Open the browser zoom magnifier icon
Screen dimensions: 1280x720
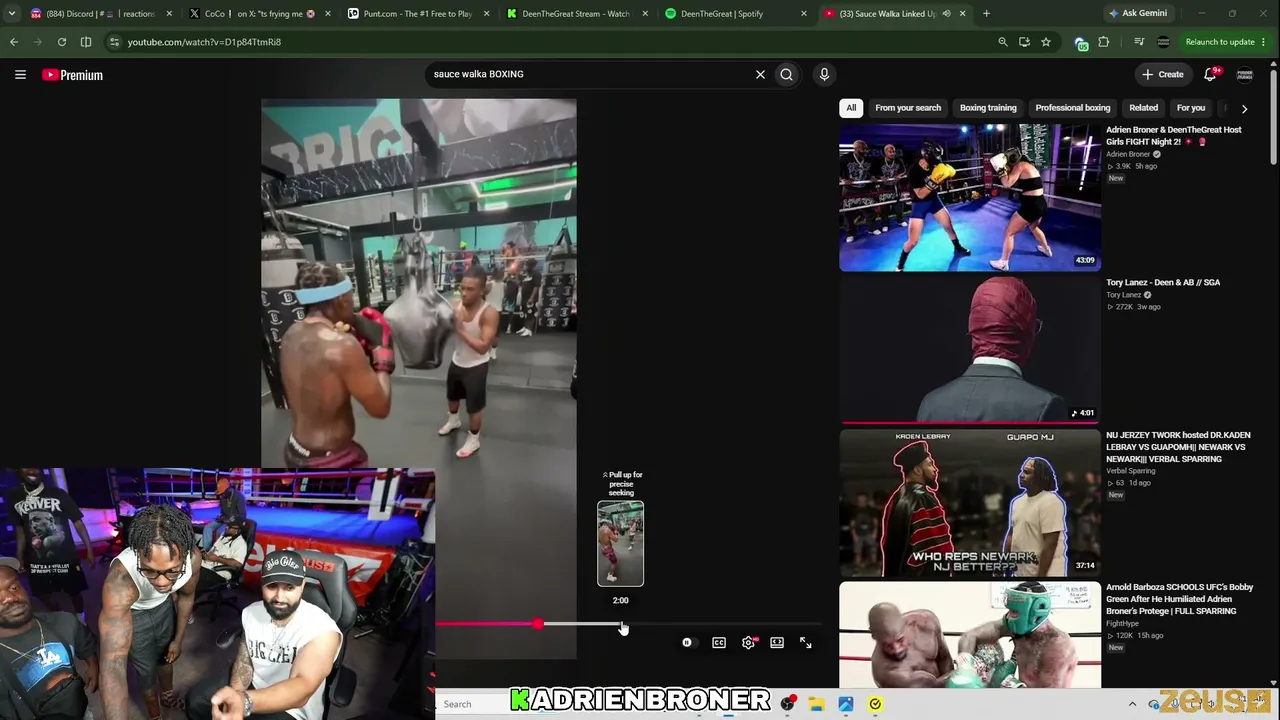(x=1003, y=42)
